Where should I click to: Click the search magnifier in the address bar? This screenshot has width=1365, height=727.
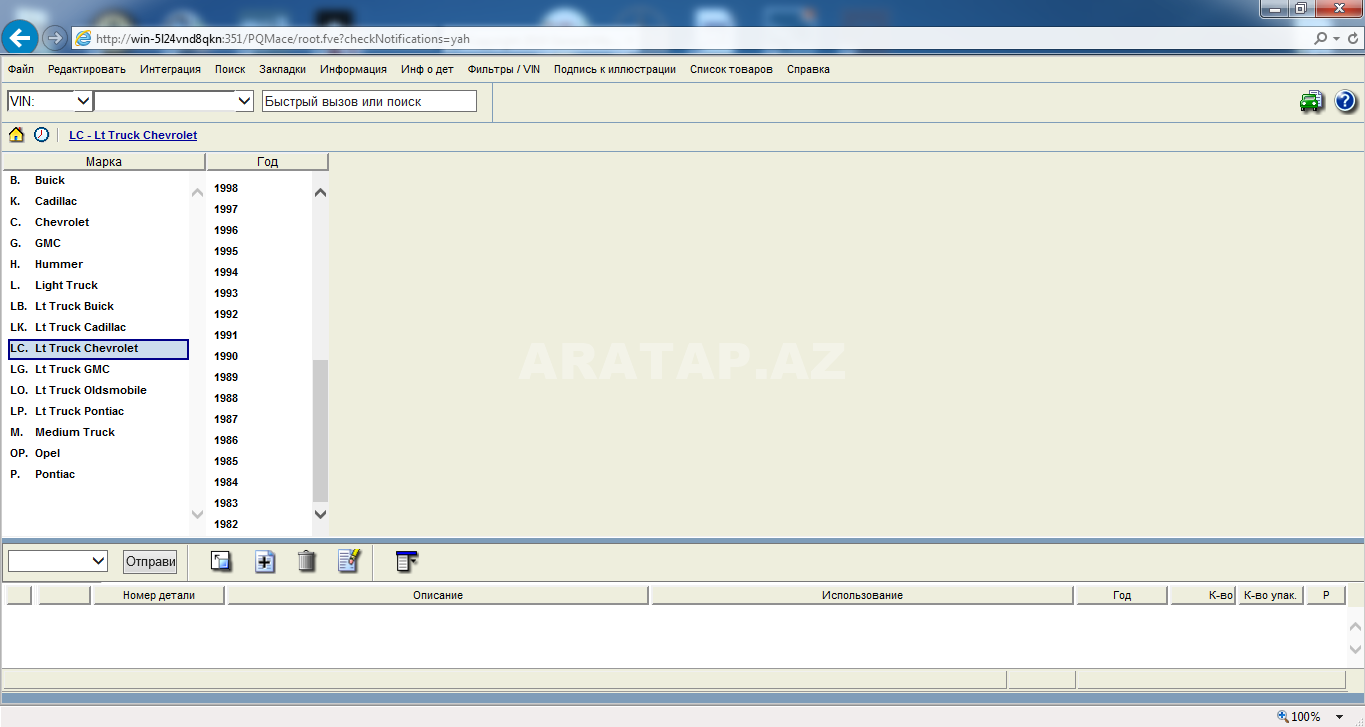pos(1322,39)
